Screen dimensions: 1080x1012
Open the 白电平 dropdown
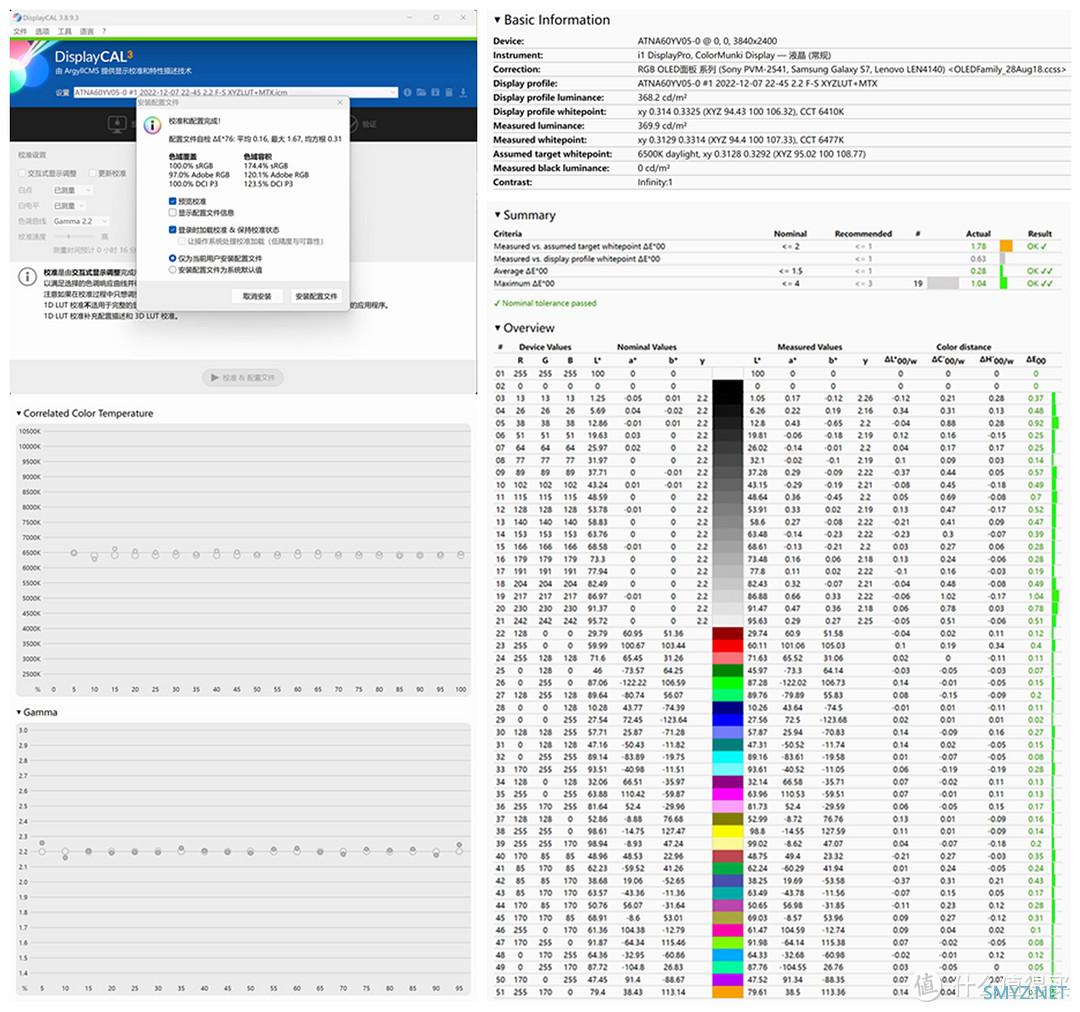point(69,205)
